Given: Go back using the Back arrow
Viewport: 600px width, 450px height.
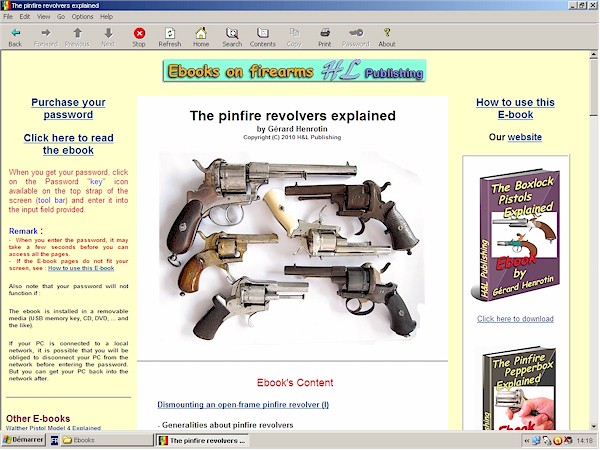Looking at the screenshot, I should pos(15,37).
